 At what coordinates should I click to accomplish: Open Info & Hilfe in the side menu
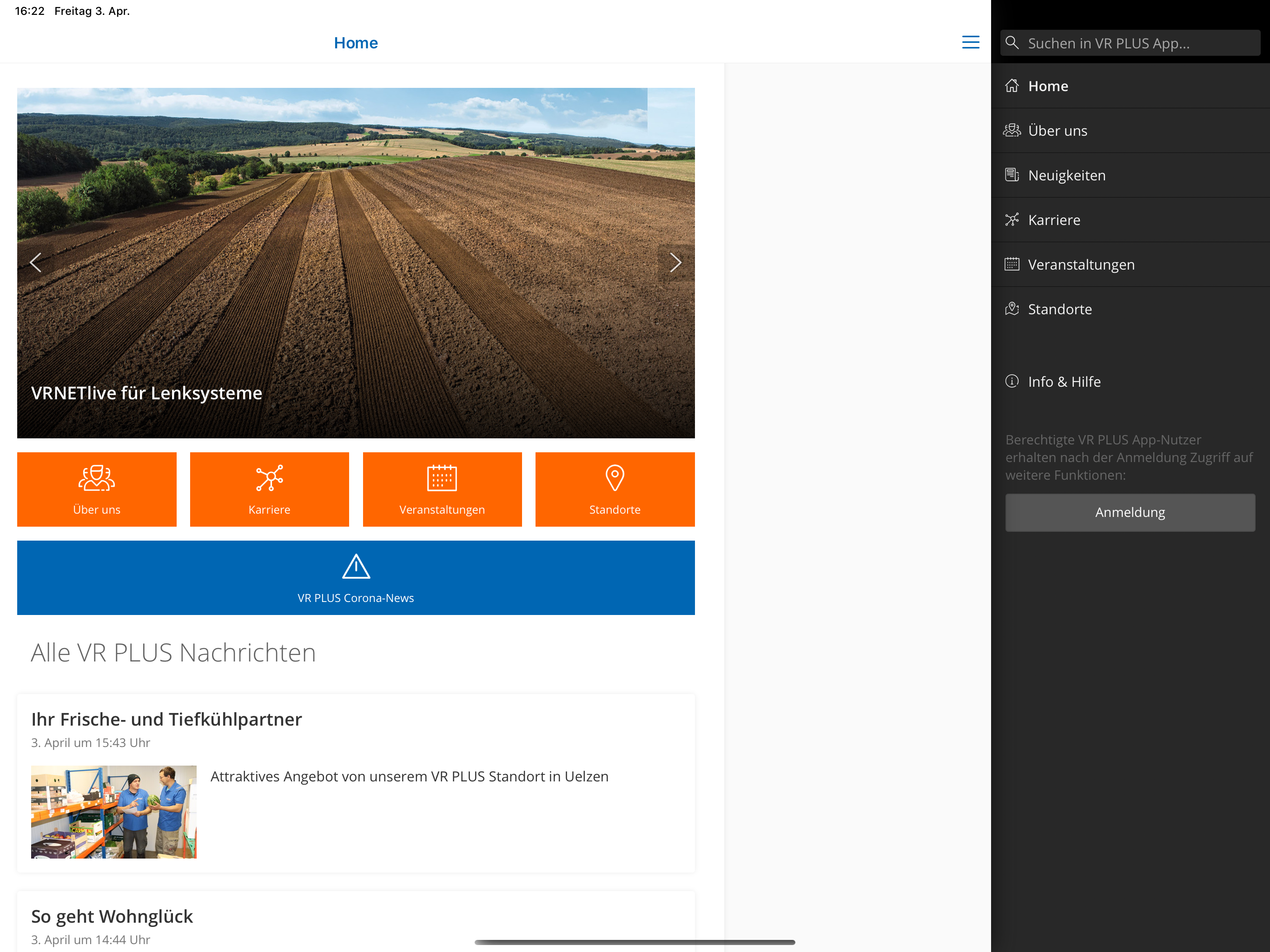click(x=1130, y=382)
